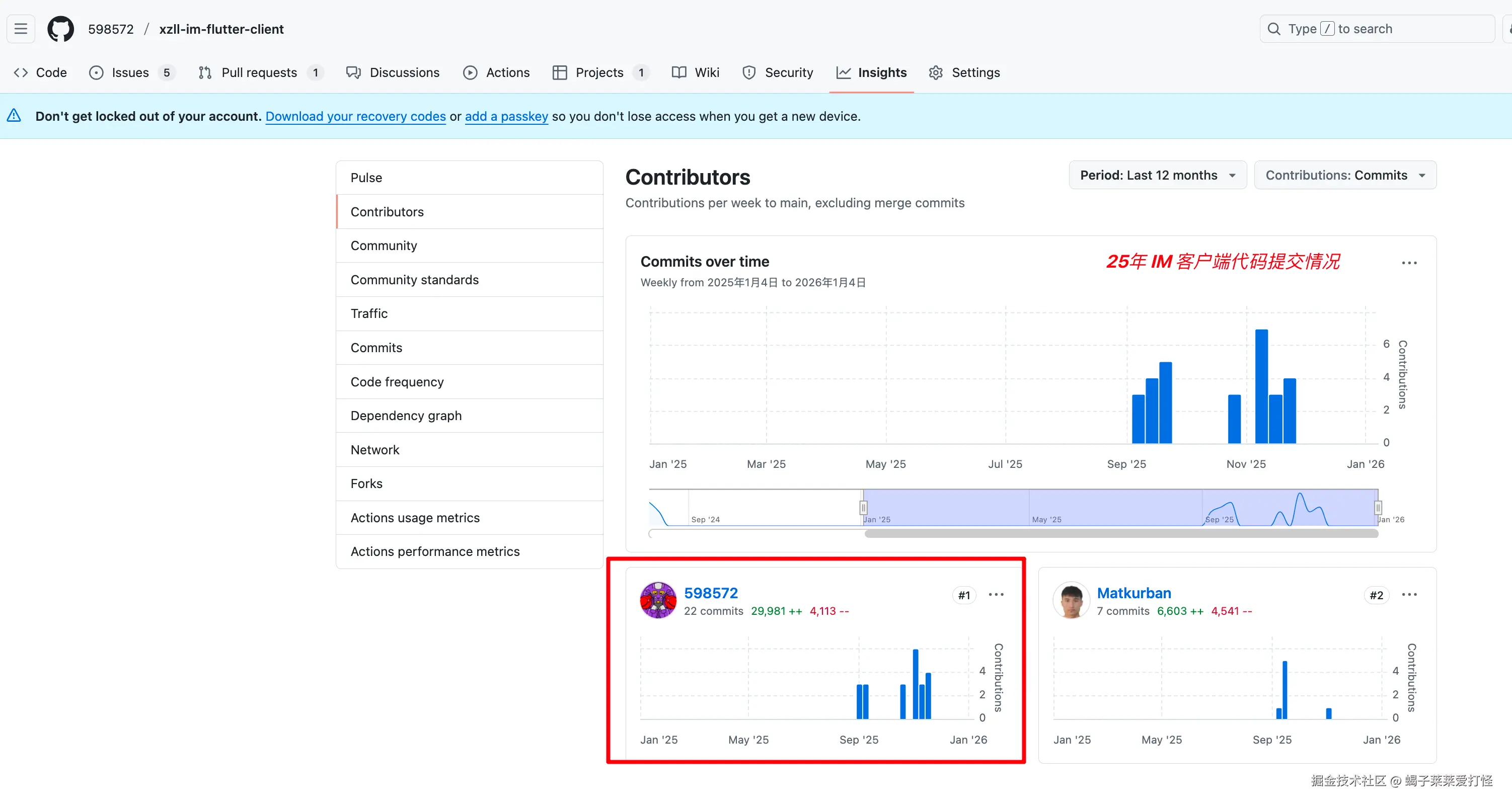Click Download your recovery codes link

[x=355, y=116]
